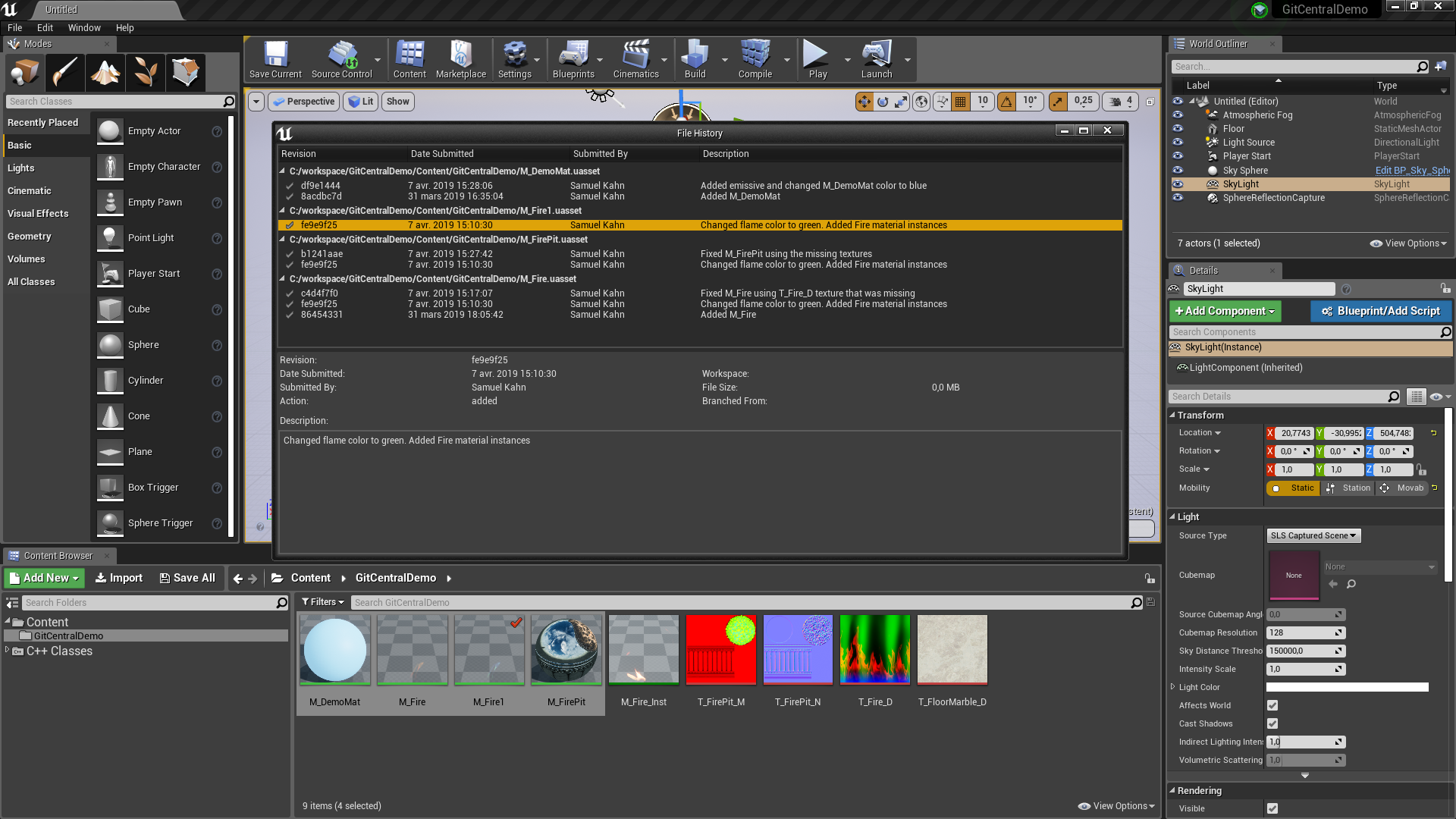The width and height of the screenshot is (1456, 819).
Task: Hide the Floor actor's visibility eye
Action: click(1178, 129)
